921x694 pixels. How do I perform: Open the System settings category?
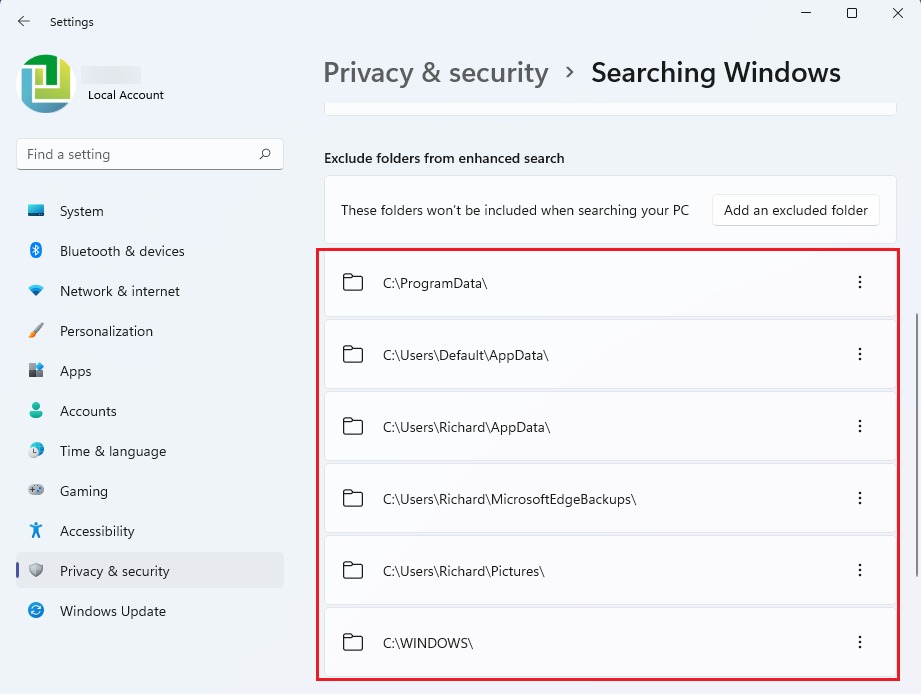(x=82, y=211)
